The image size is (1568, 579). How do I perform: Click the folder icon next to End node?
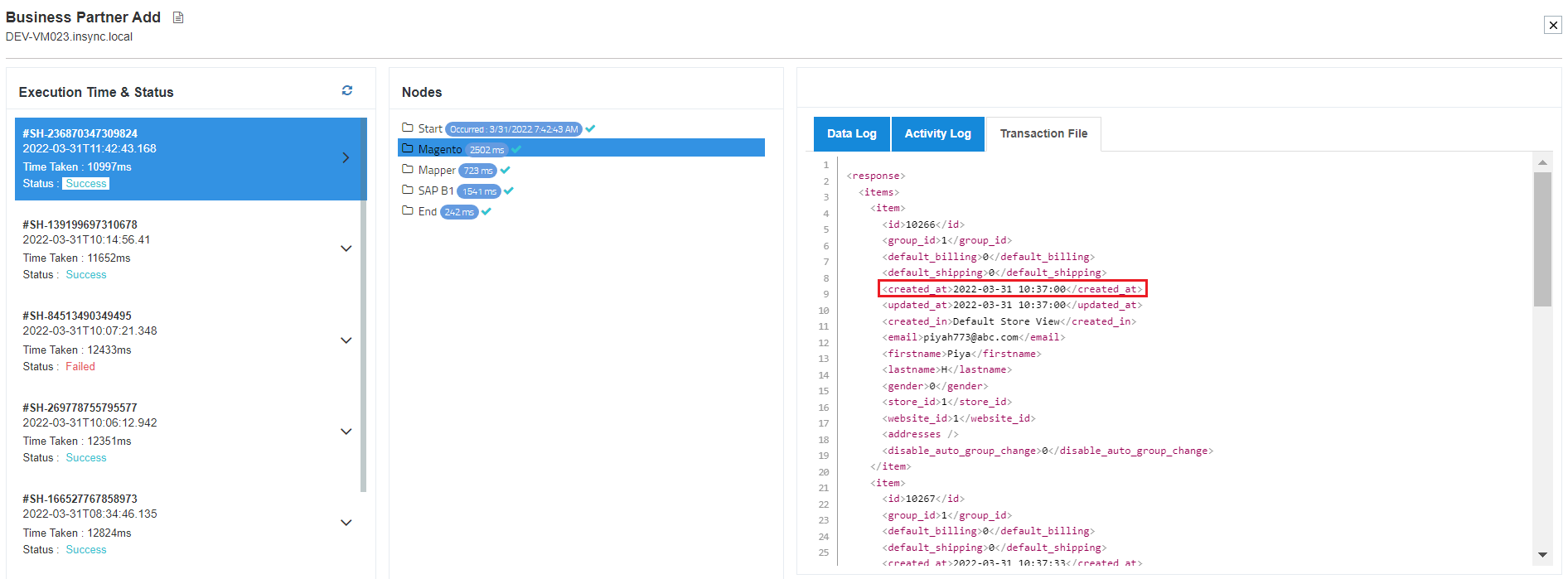pos(408,210)
